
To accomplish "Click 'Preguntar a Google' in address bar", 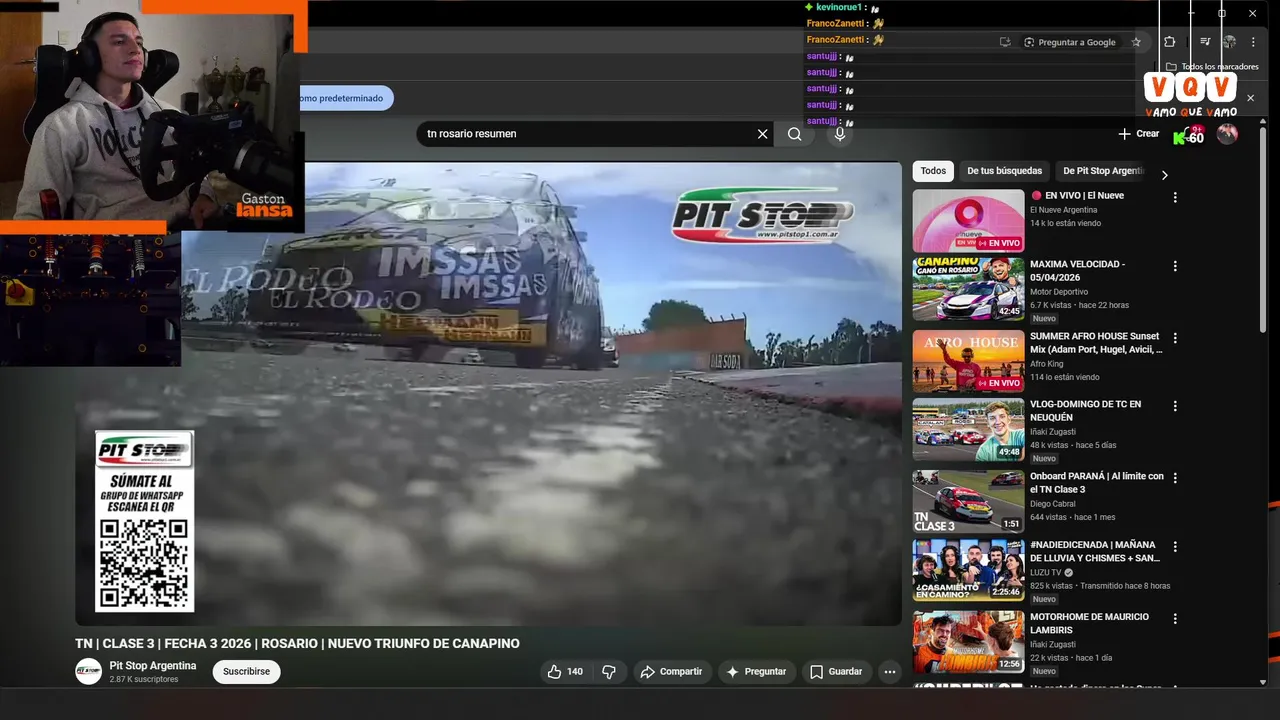I will click(1069, 42).
